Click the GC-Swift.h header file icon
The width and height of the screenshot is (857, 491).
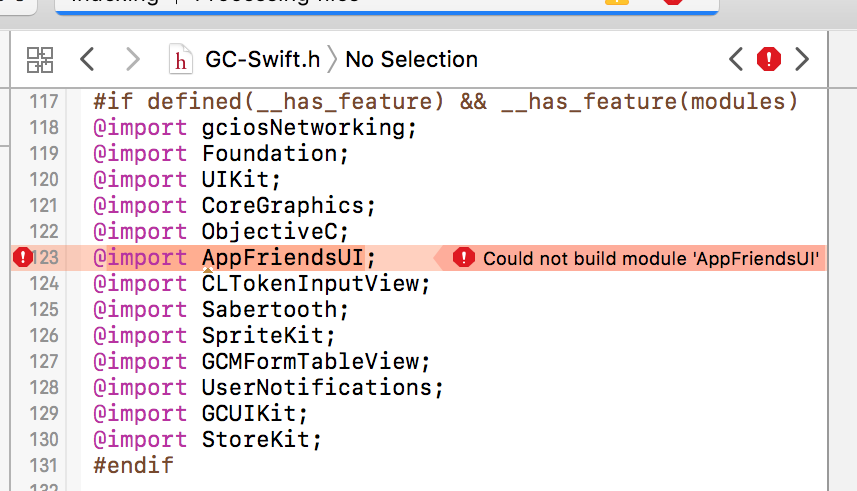click(180, 59)
